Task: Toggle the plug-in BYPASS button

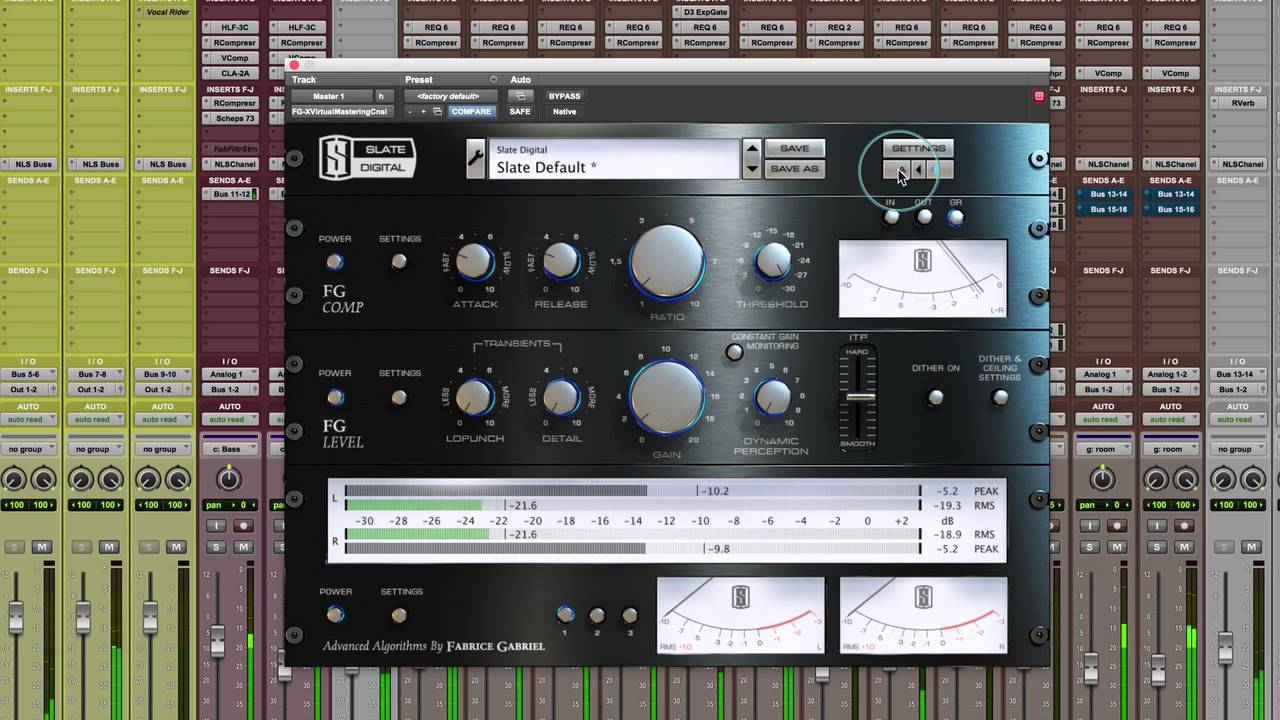Action: 564,96
